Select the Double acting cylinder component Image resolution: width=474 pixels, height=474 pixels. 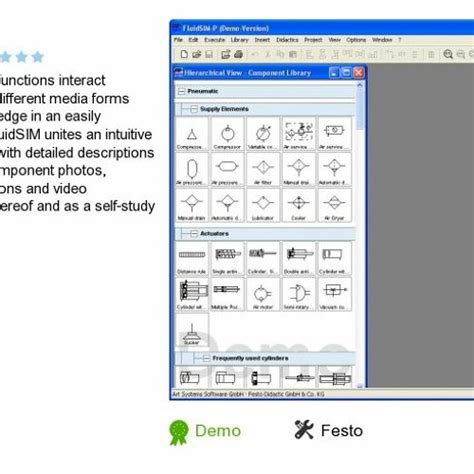(x=299, y=258)
